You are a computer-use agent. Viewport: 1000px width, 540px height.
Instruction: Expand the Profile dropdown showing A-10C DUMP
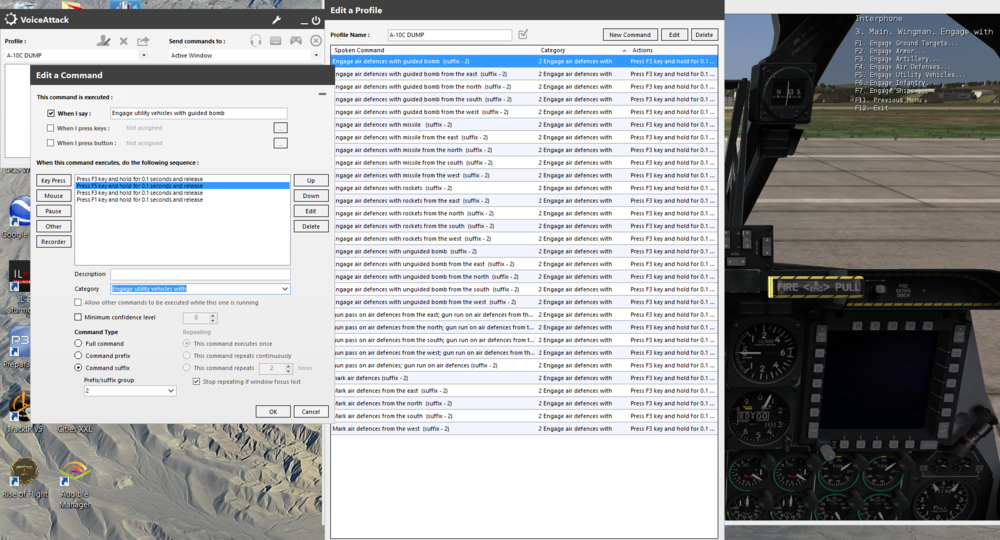coord(144,56)
